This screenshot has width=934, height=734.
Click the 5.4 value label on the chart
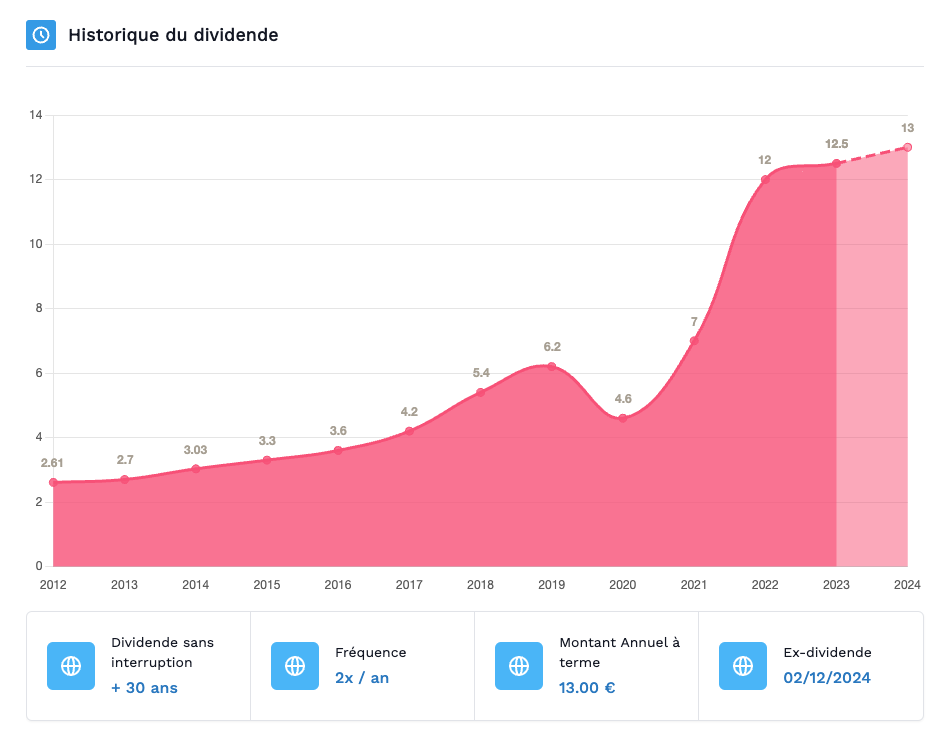[x=481, y=373]
